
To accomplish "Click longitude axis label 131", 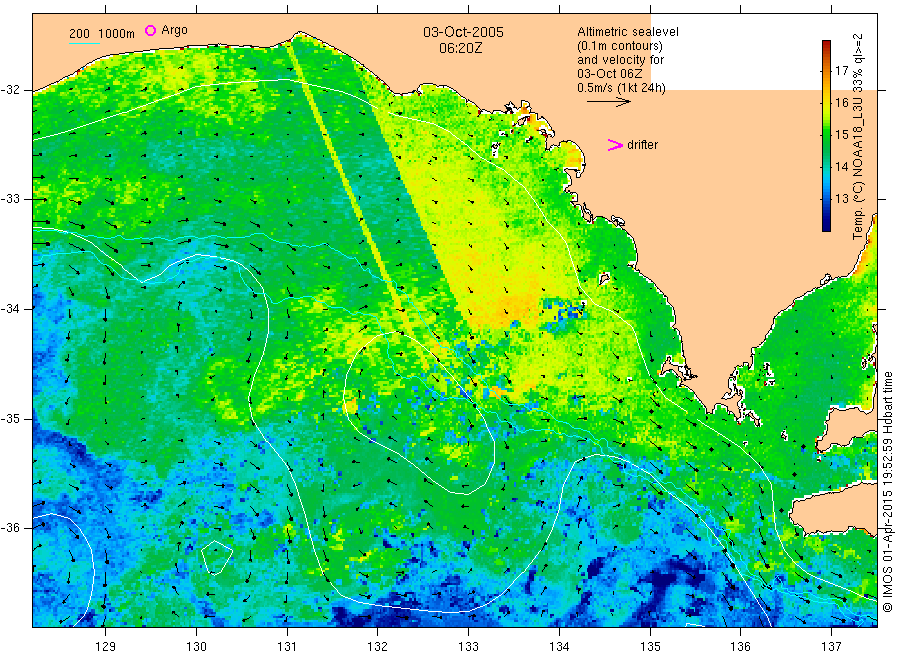I will (287, 647).
